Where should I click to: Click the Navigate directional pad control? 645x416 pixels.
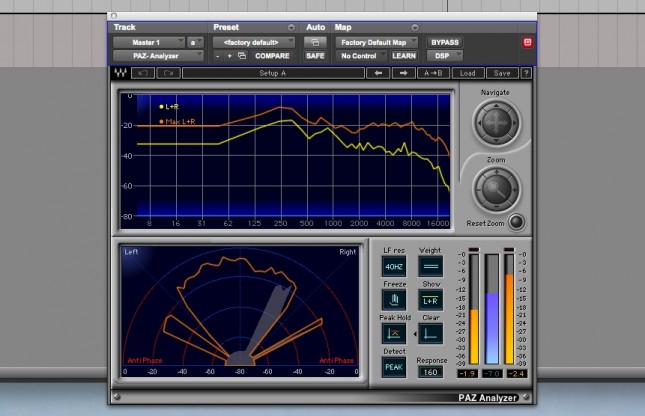tap(495, 123)
